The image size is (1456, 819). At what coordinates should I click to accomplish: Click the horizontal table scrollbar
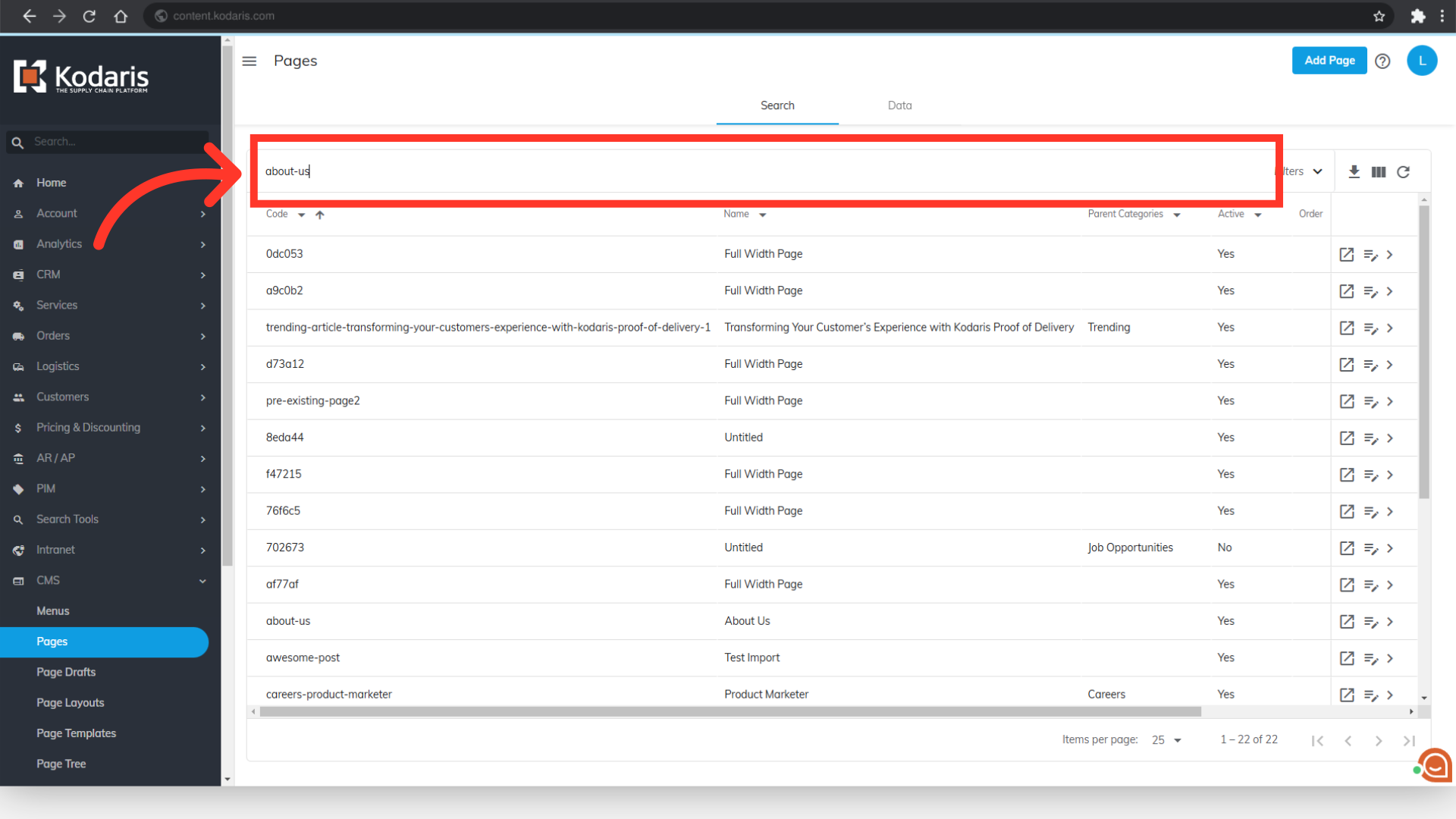tap(730, 712)
